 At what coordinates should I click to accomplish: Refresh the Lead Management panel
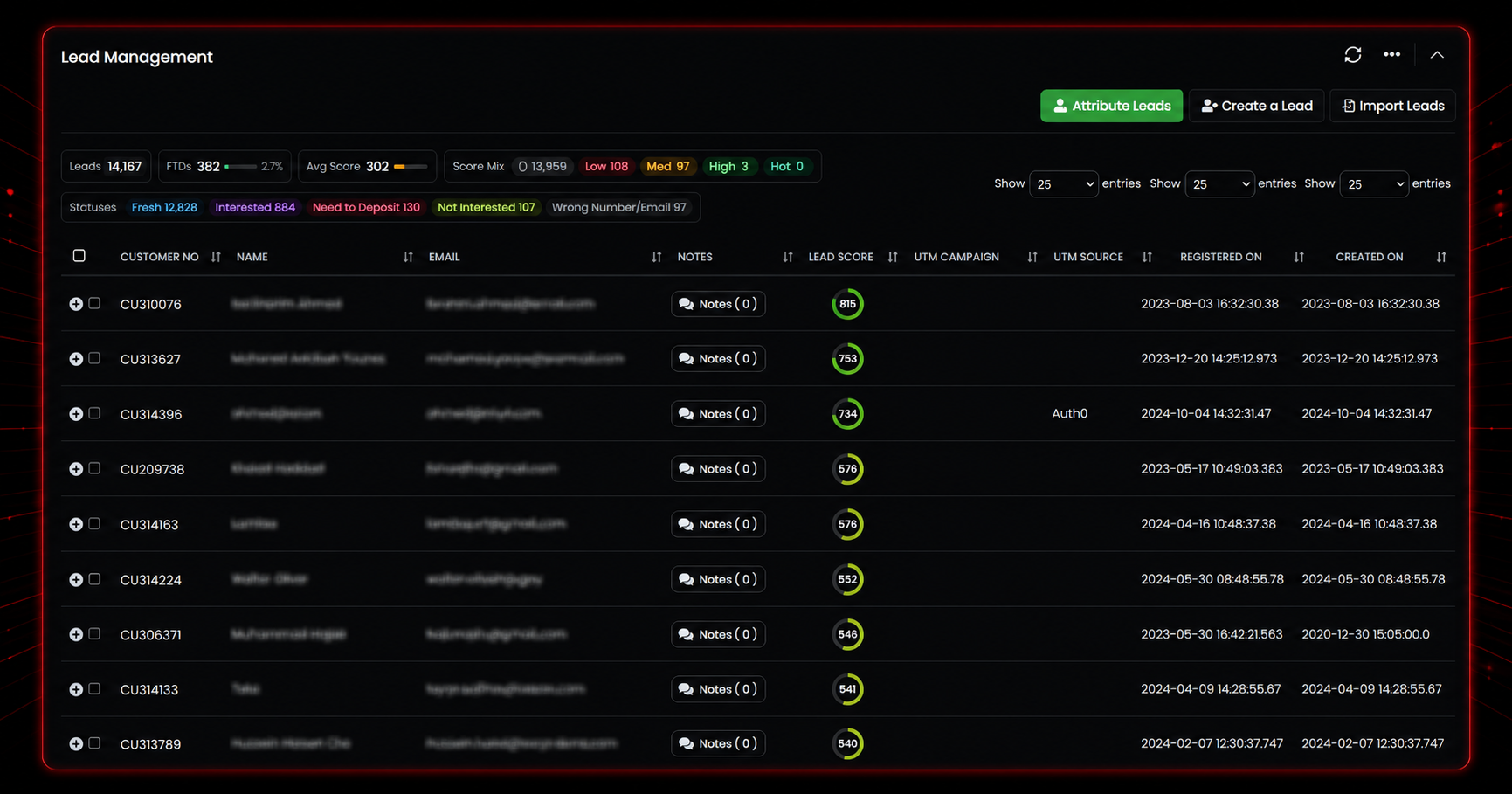[x=1352, y=55]
